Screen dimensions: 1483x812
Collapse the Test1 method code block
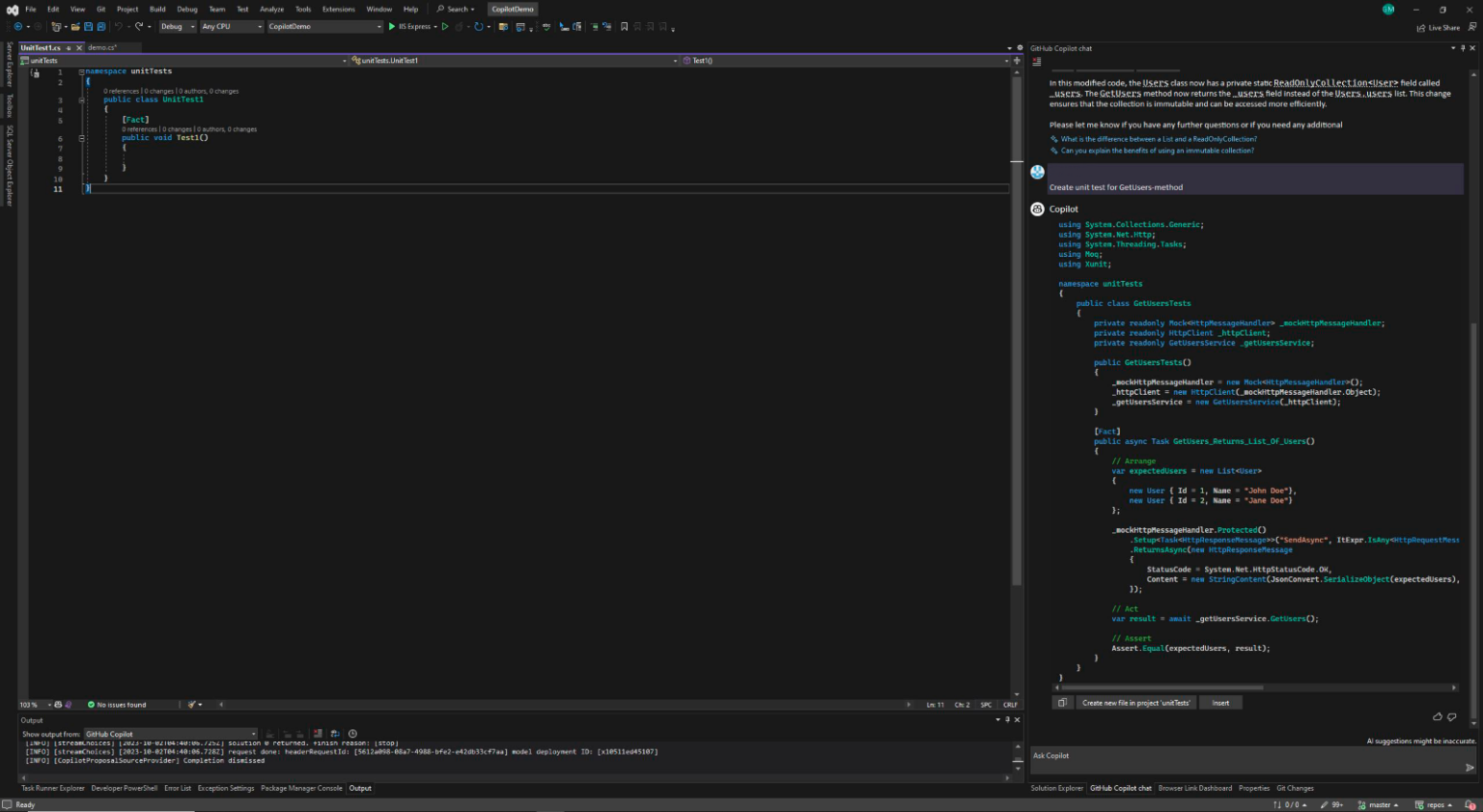pyautogui.click(x=81, y=138)
